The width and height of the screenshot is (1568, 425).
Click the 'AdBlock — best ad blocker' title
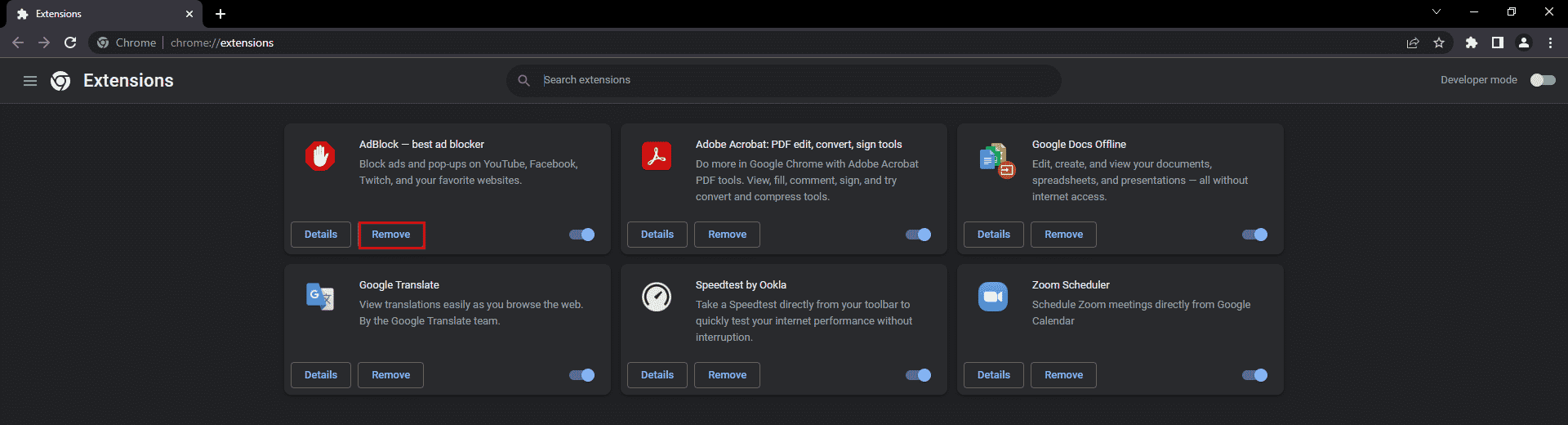click(x=421, y=145)
